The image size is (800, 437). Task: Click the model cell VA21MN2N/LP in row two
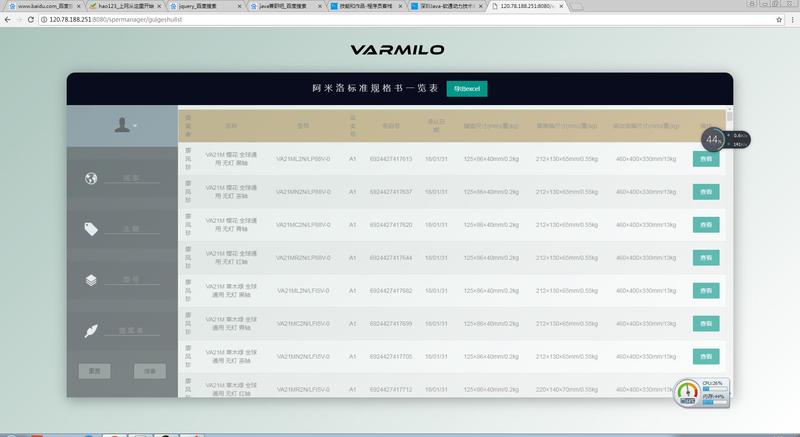(303, 192)
